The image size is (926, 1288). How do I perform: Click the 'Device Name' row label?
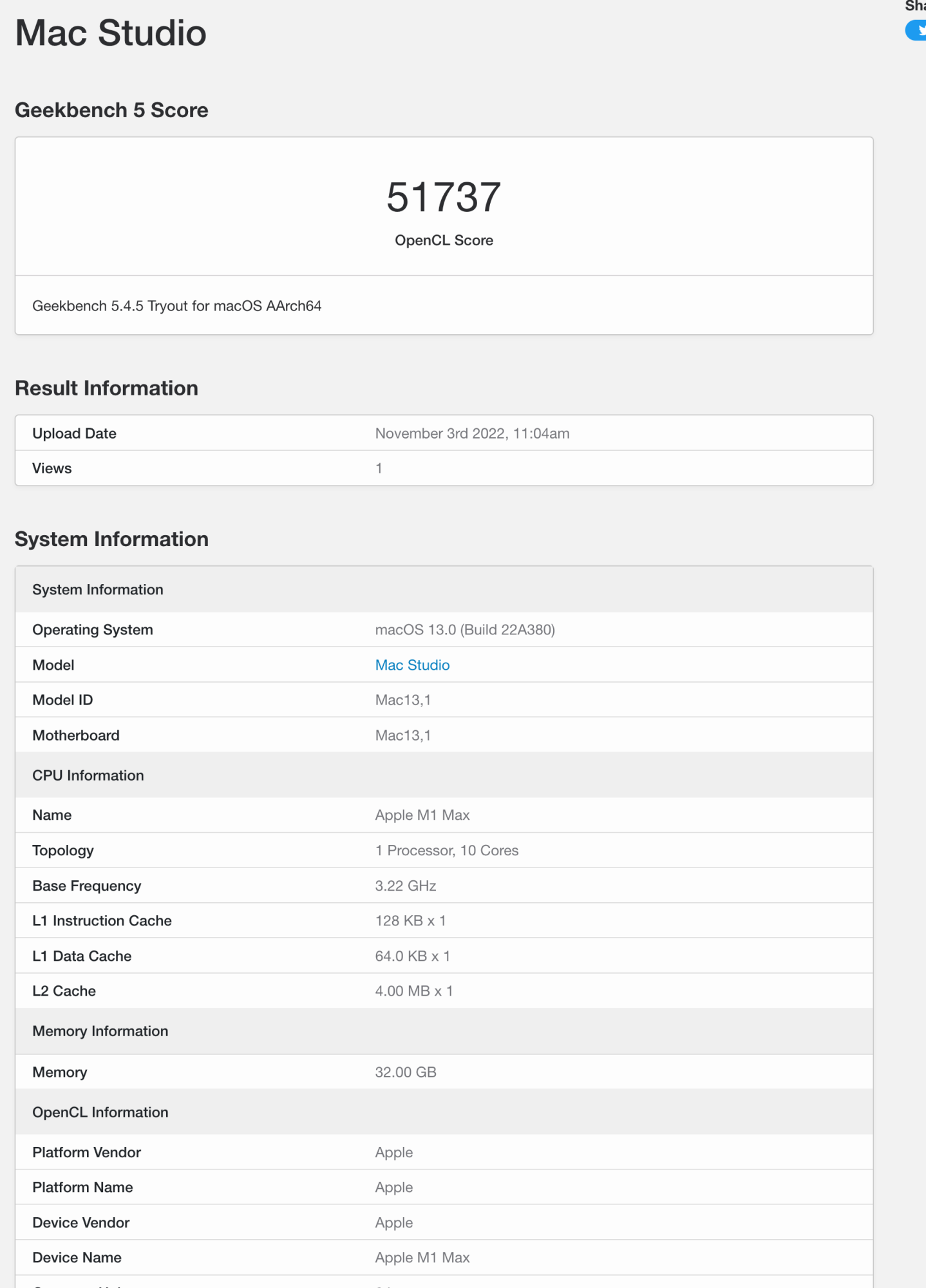pyautogui.click(x=77, y=1258)
